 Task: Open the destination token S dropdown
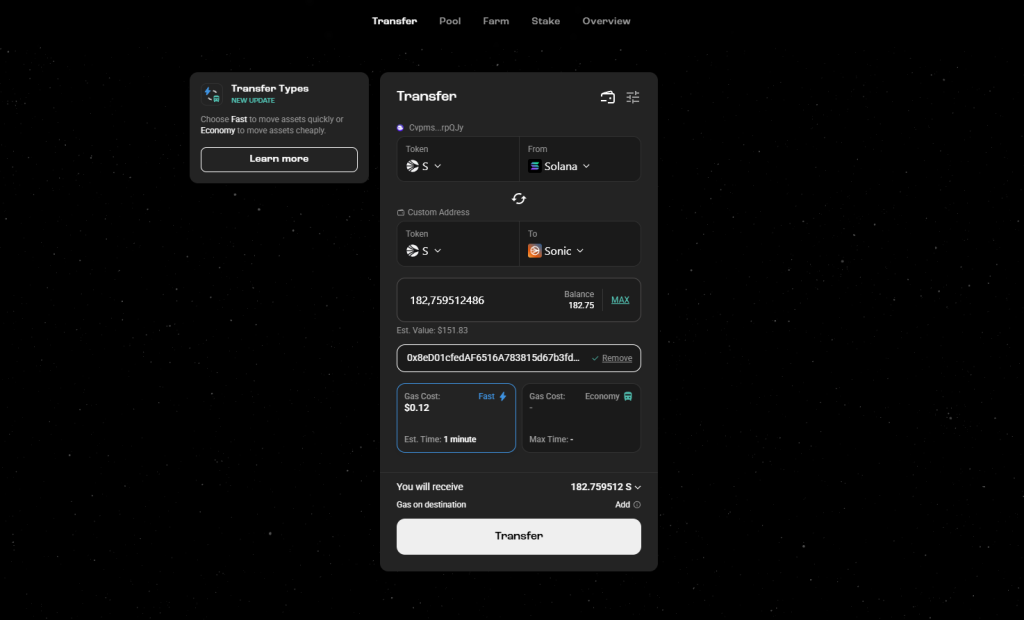click(424, 251)
